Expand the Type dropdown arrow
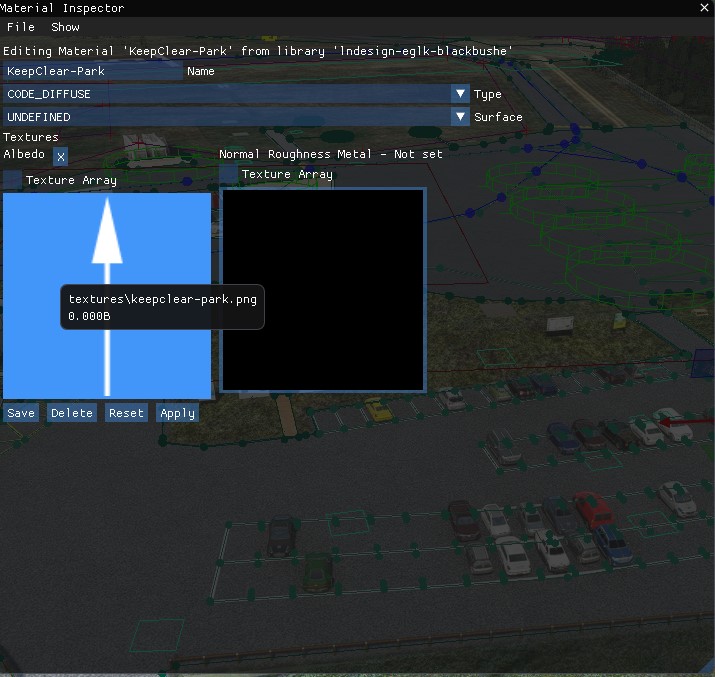Viewport: 715px width, 677px height. point(460,94)
